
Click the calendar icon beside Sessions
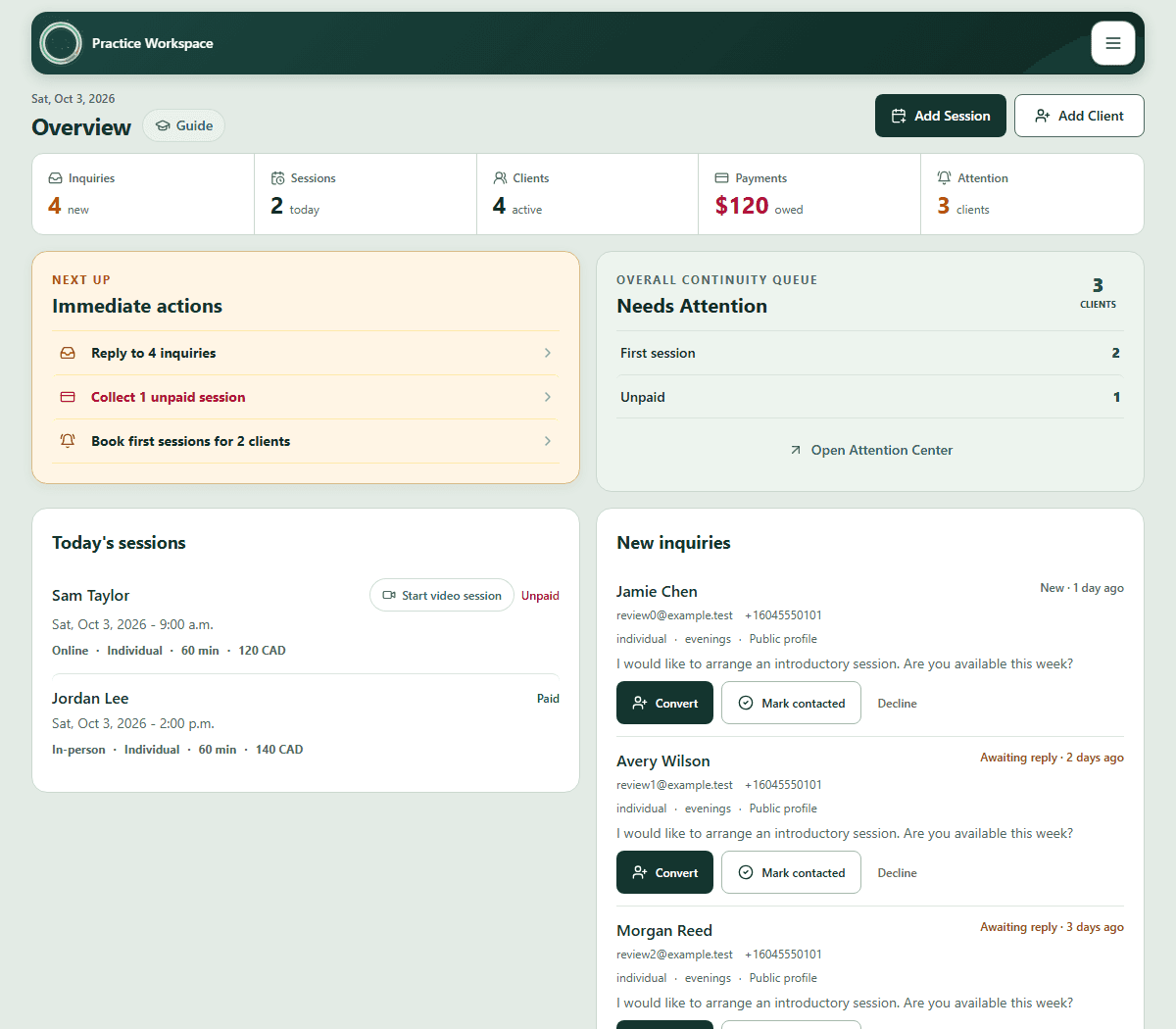pos(278,178)
